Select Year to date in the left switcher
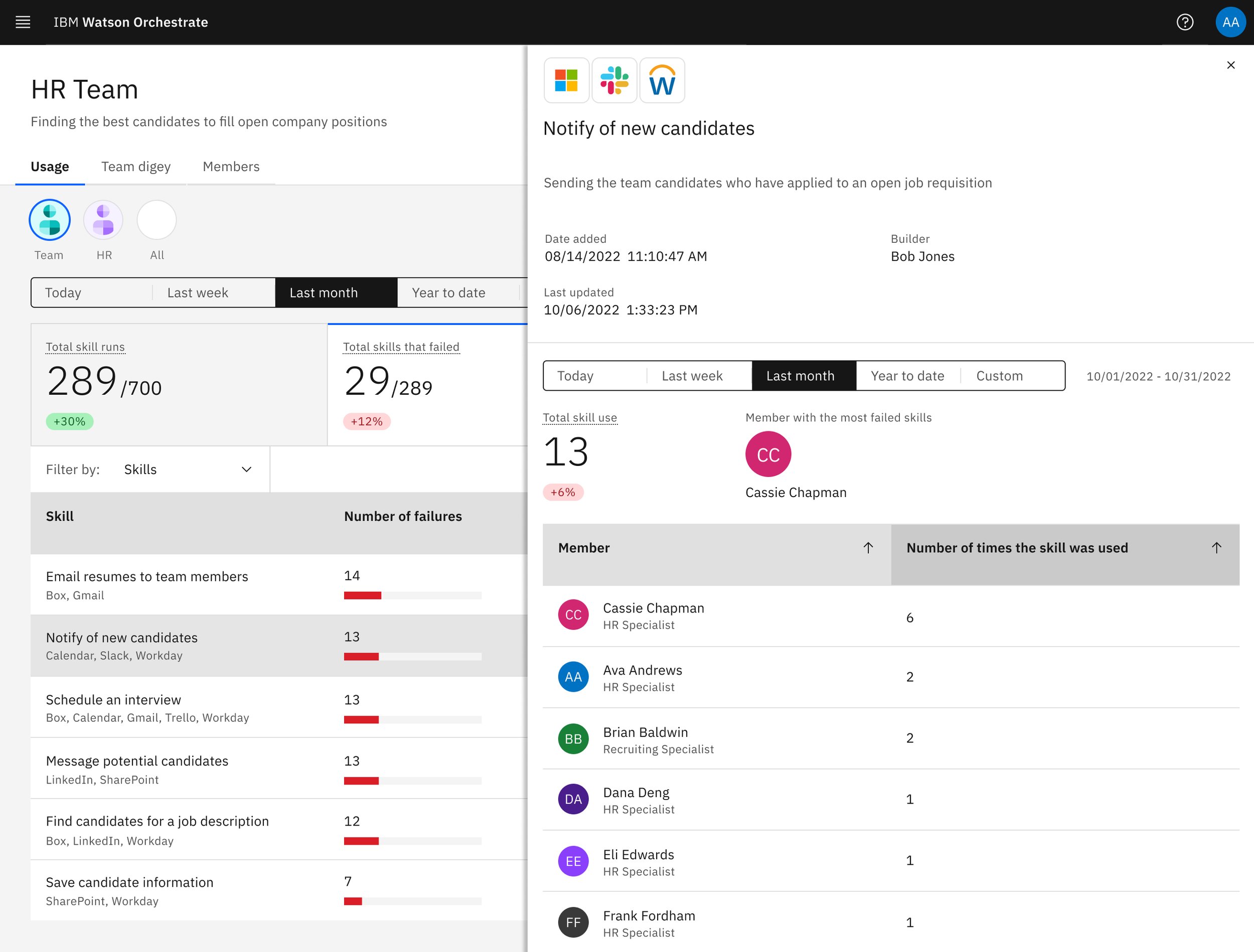Viewport: 1254px width, 952px height. click(x=458, y=292)
